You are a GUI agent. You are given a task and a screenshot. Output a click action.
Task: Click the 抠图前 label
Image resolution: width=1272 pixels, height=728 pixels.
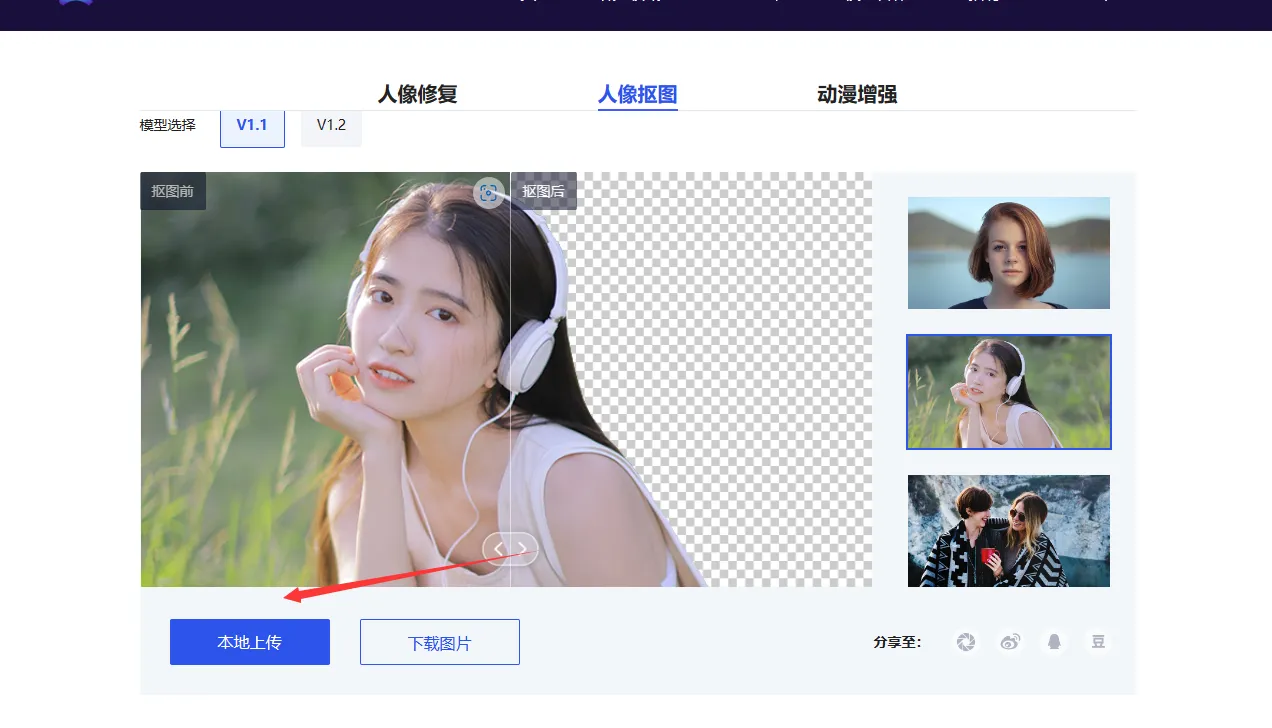(x=173, y=191)
